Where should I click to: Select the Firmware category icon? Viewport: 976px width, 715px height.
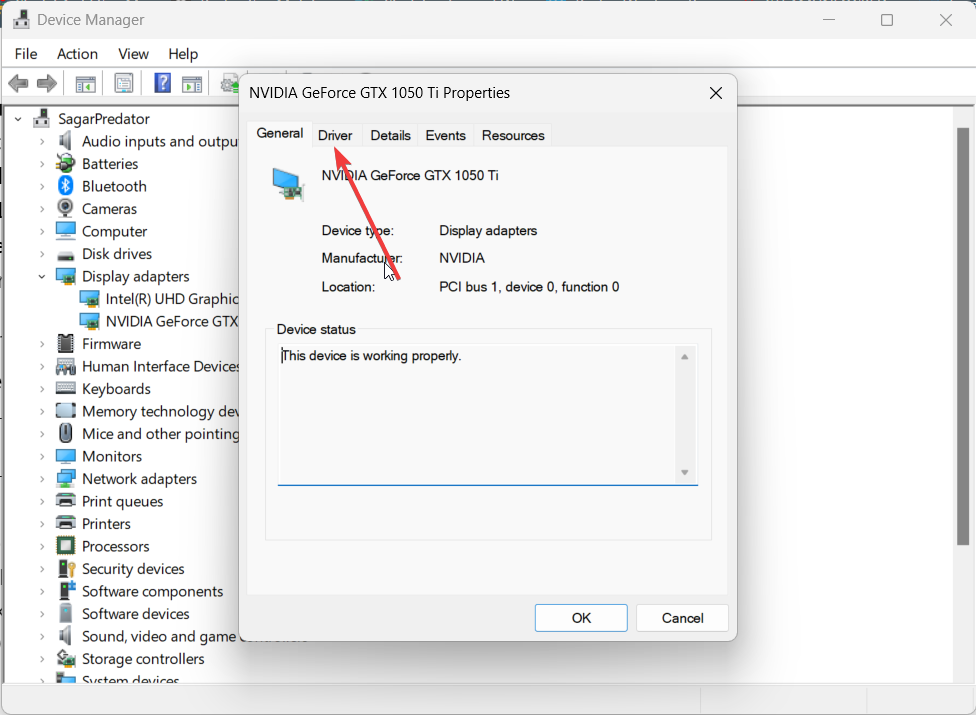coord(65,343)
